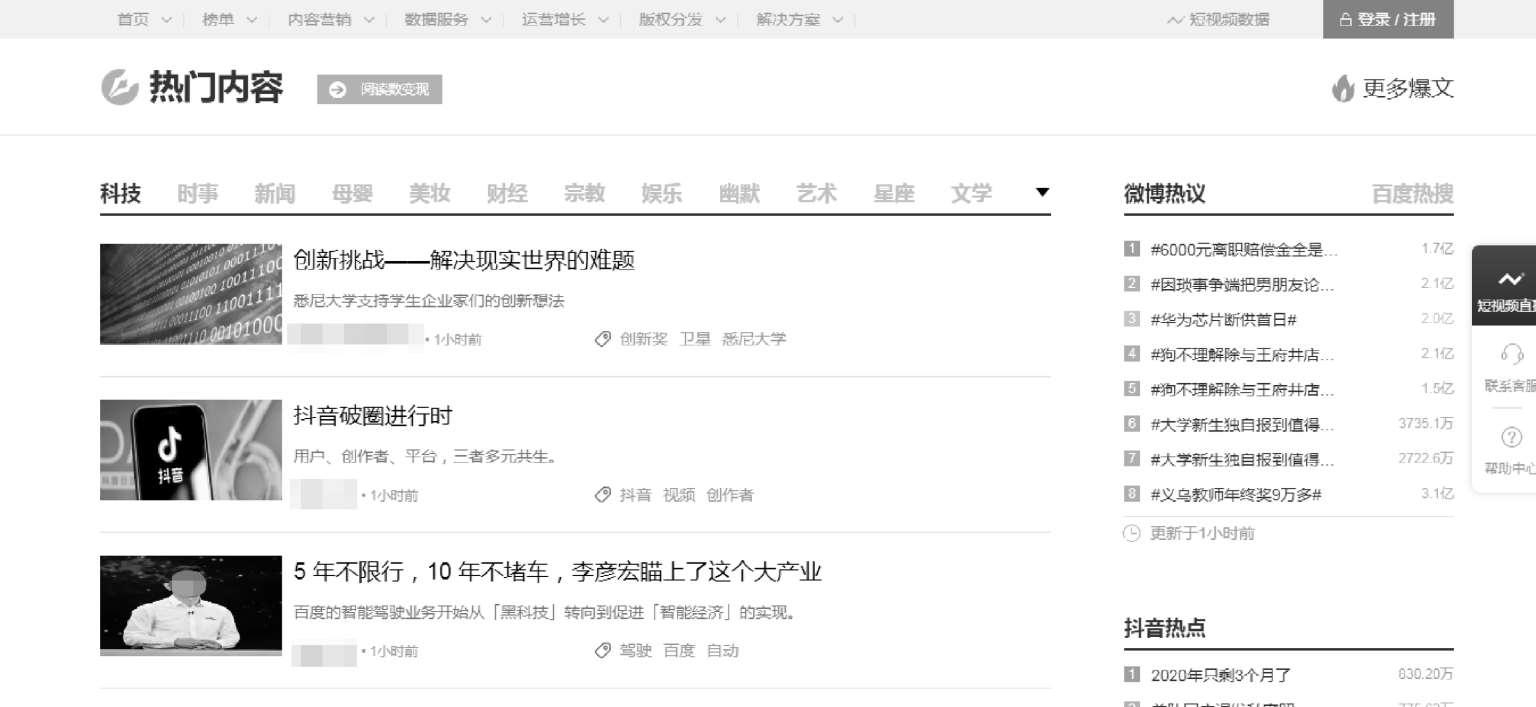
Task: Click the 自动 tag
Action: click(722, 651)
